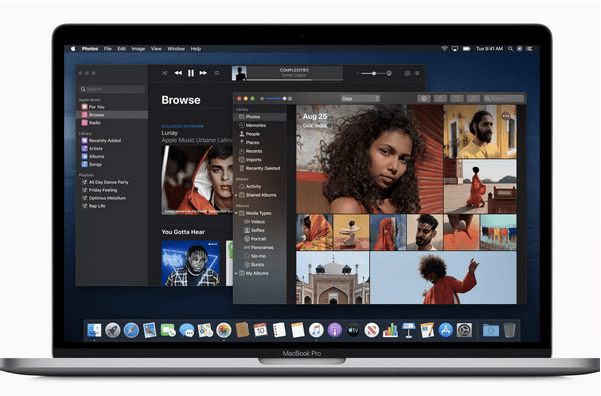Expand My Albums disclosure triangle

tap(236, 273)
